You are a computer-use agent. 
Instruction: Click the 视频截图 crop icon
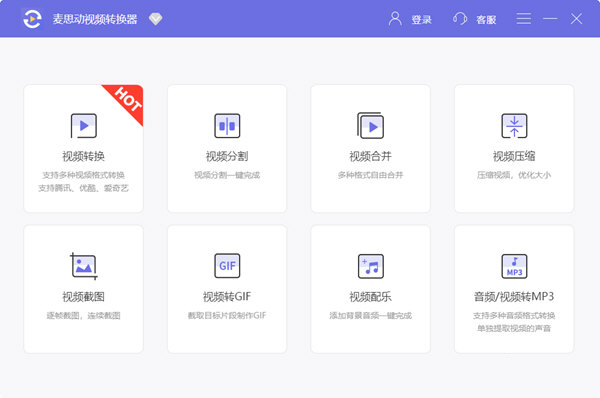click(84, 266)
